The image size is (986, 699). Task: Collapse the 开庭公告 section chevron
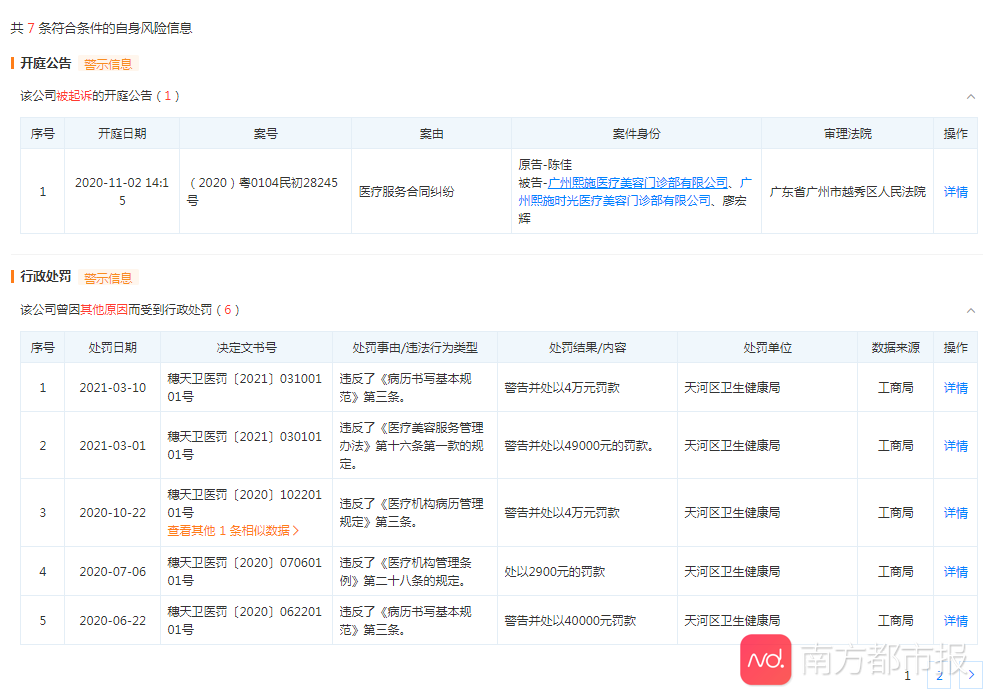970,96
